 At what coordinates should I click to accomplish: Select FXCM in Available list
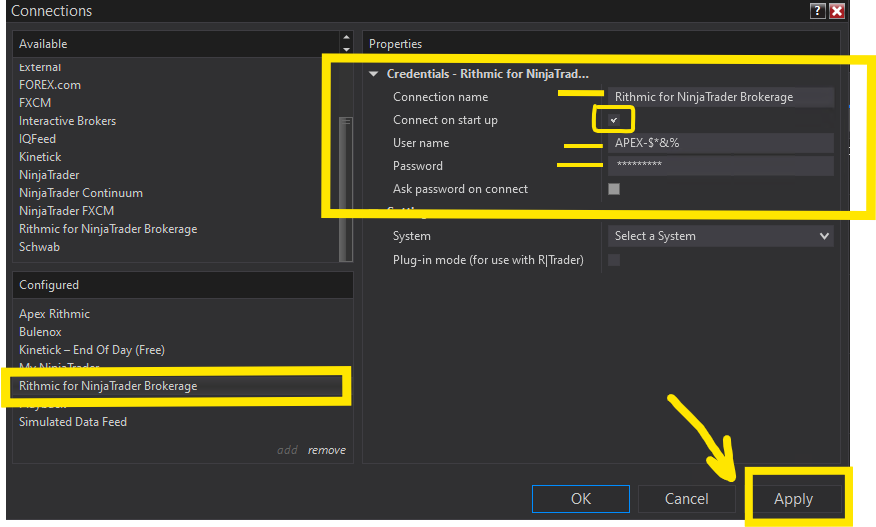(35, 103)
